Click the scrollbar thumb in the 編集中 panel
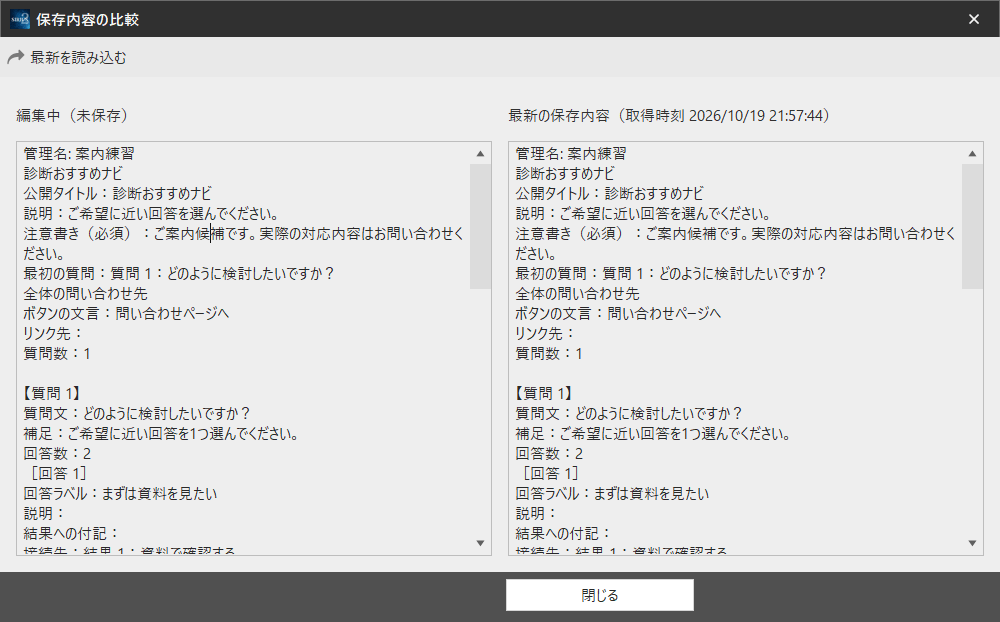This screenshot has width=1000, height=622. (480, 226)
